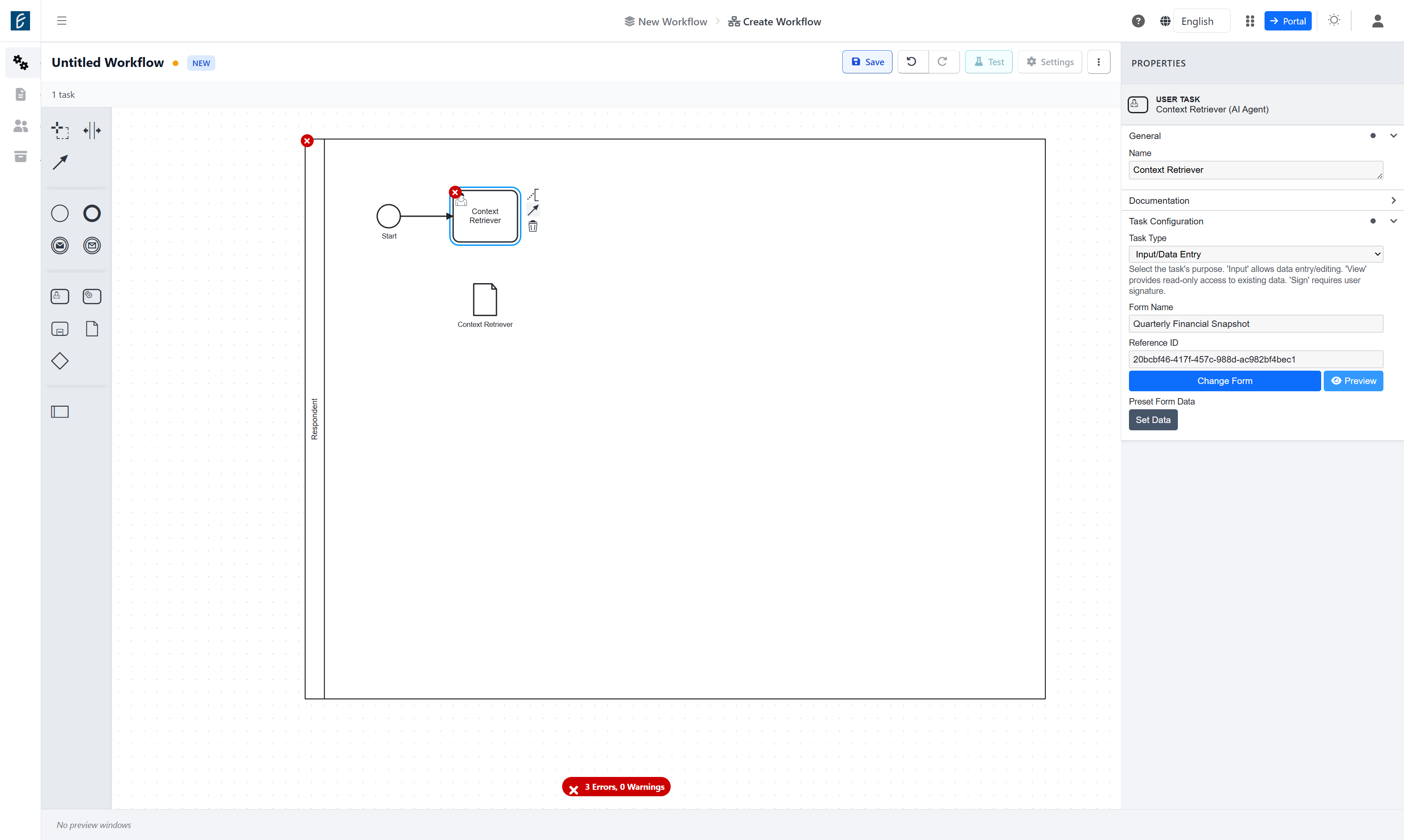Image resolution: width=1404 pixels, height=840 pixels.
Task: Add an end event from palette
Action: (x=92, y=213)
